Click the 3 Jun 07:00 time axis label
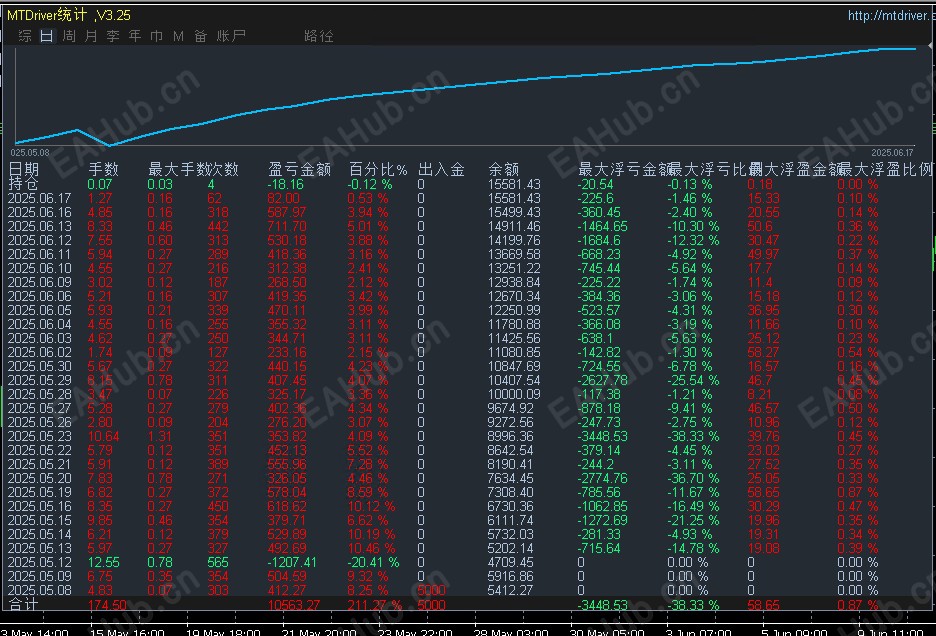This screenshot has height=636, width=936. 698,631
